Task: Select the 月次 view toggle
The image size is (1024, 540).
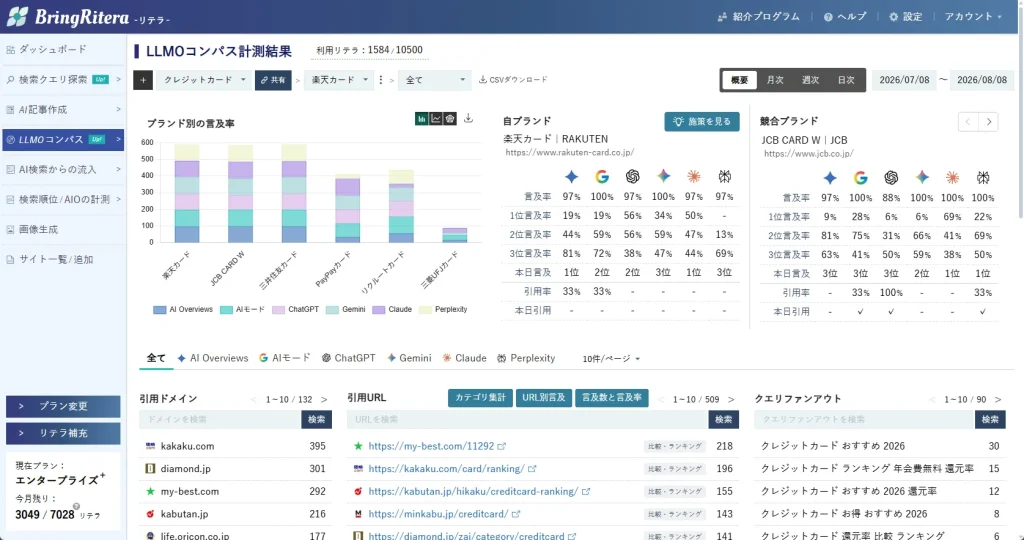Action: click(775, 80)
